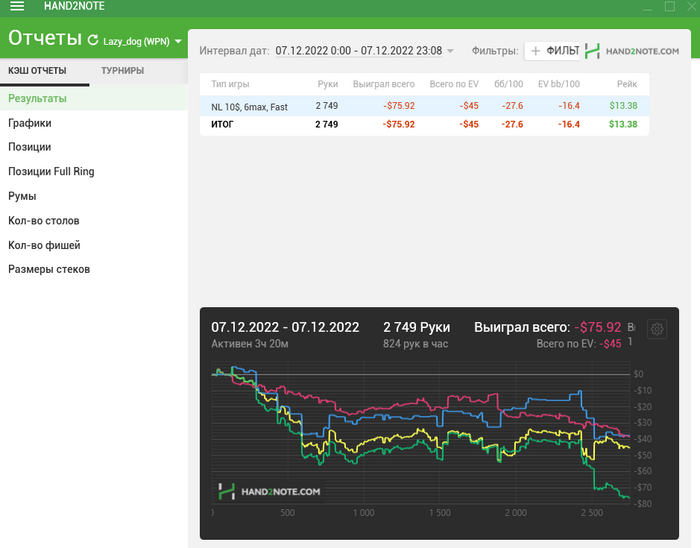Open Румы report
Screen dimensions: 700x548
click(x=93, y=196)
